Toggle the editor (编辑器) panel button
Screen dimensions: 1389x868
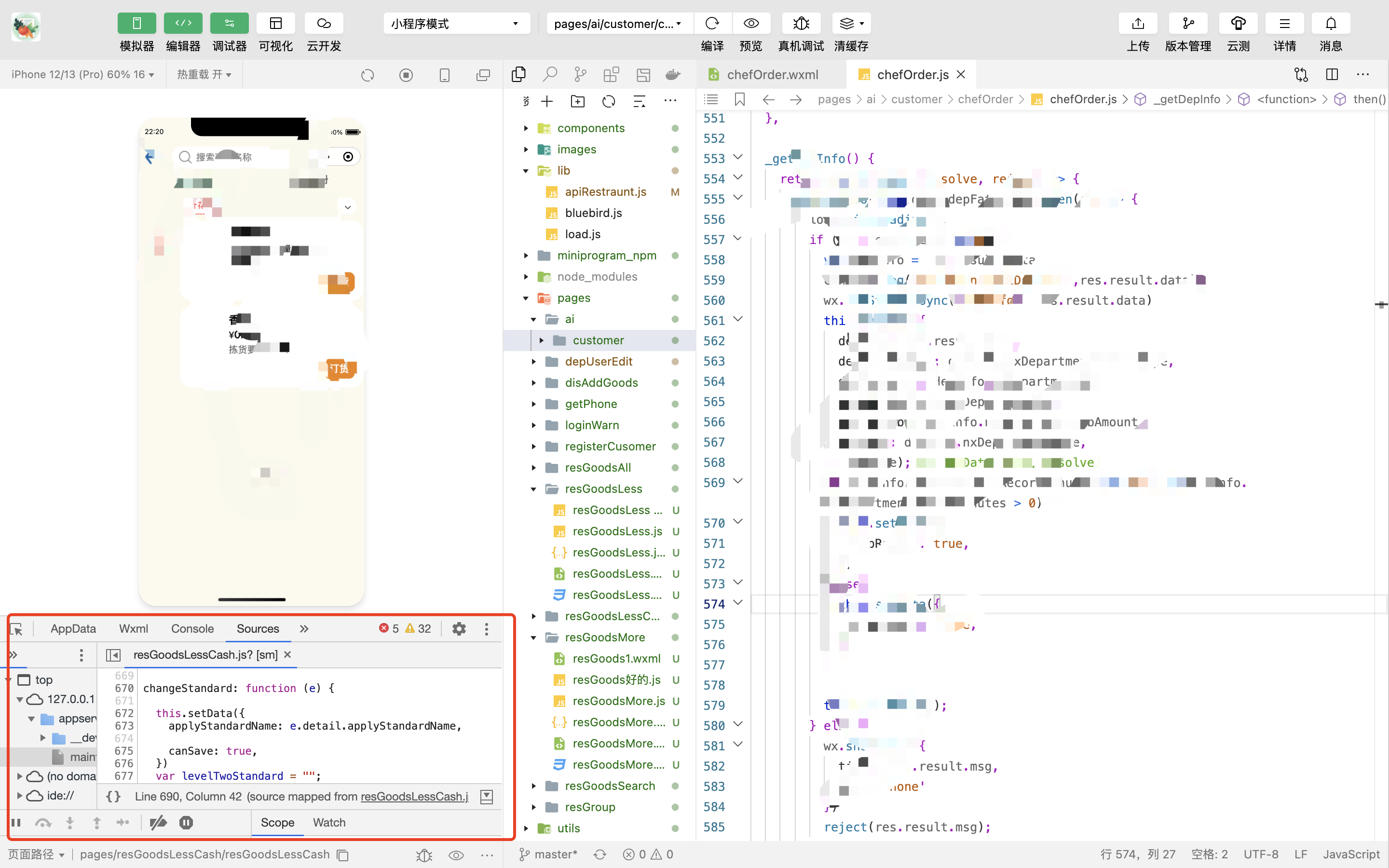click(183, 24)
